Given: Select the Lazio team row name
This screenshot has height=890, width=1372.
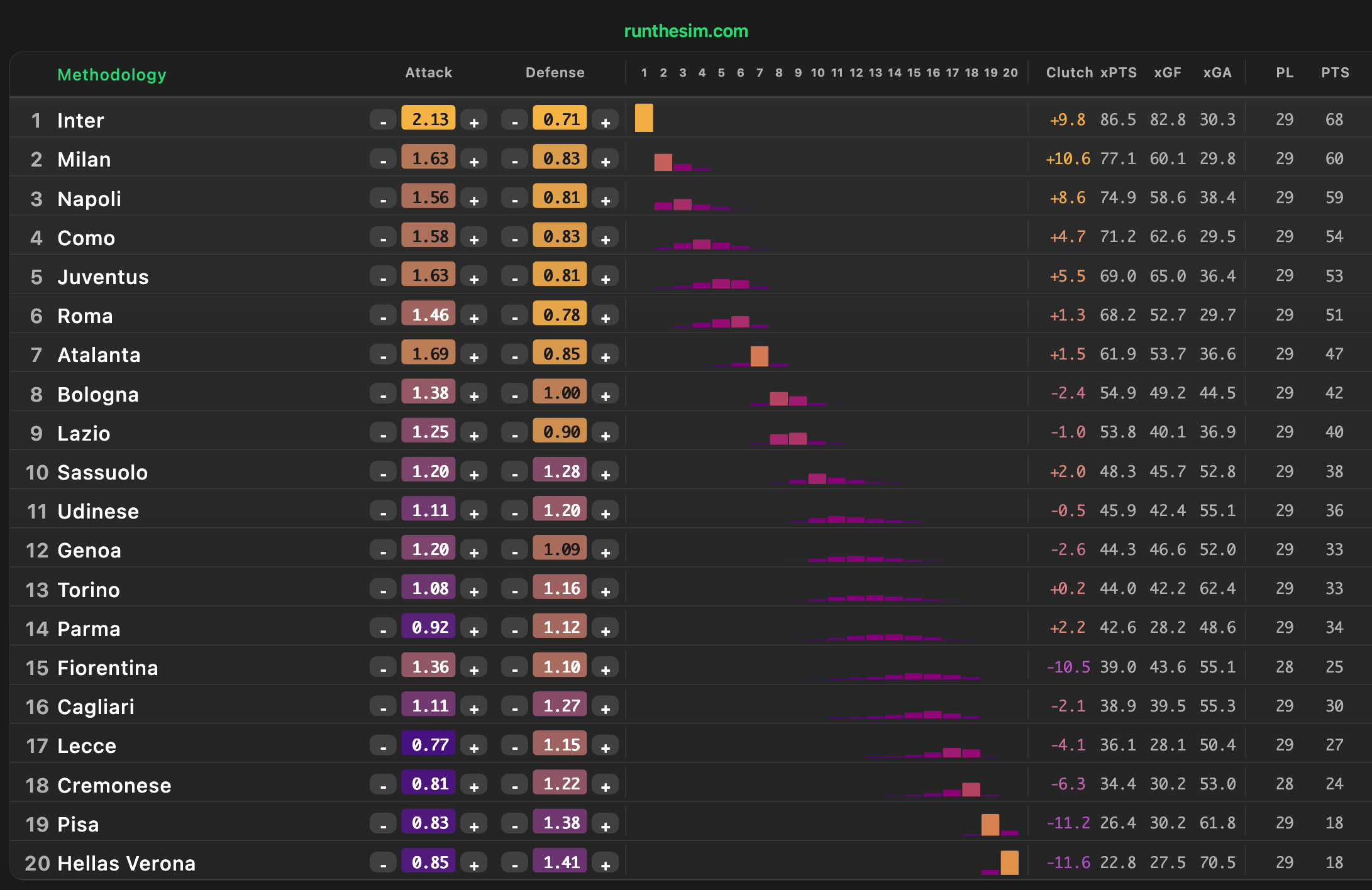Looking at the screenshot, I should (x=84, y=434).
